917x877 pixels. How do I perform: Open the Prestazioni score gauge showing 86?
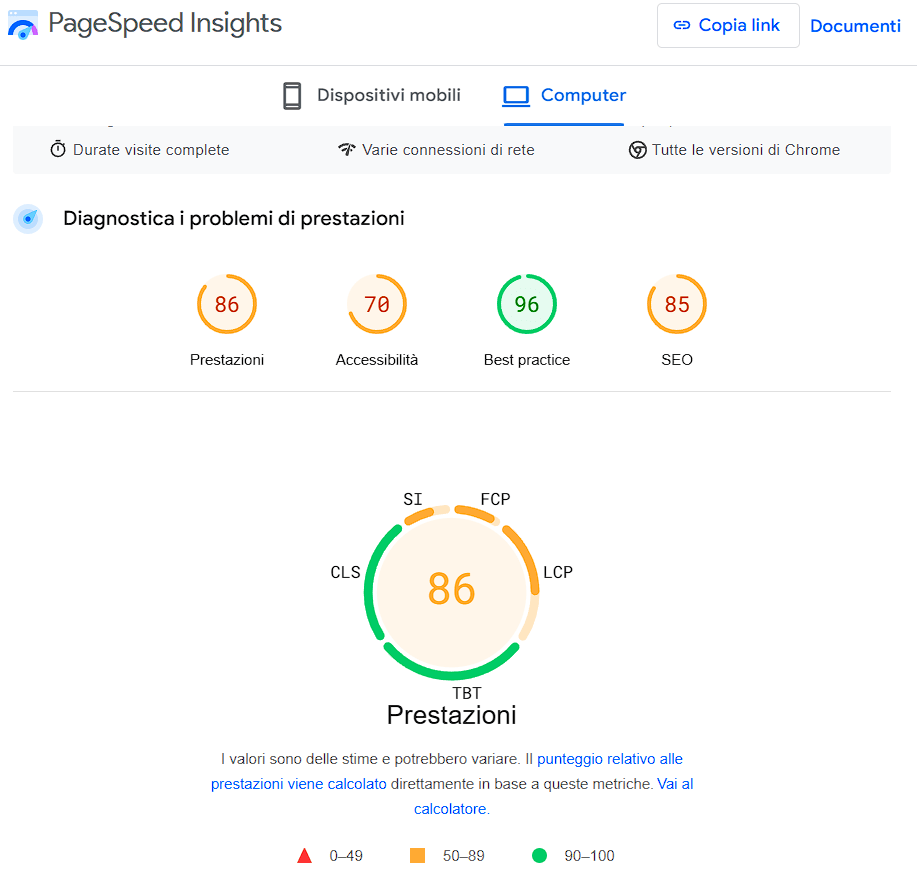pyautogui.click(x=227, y=304)
